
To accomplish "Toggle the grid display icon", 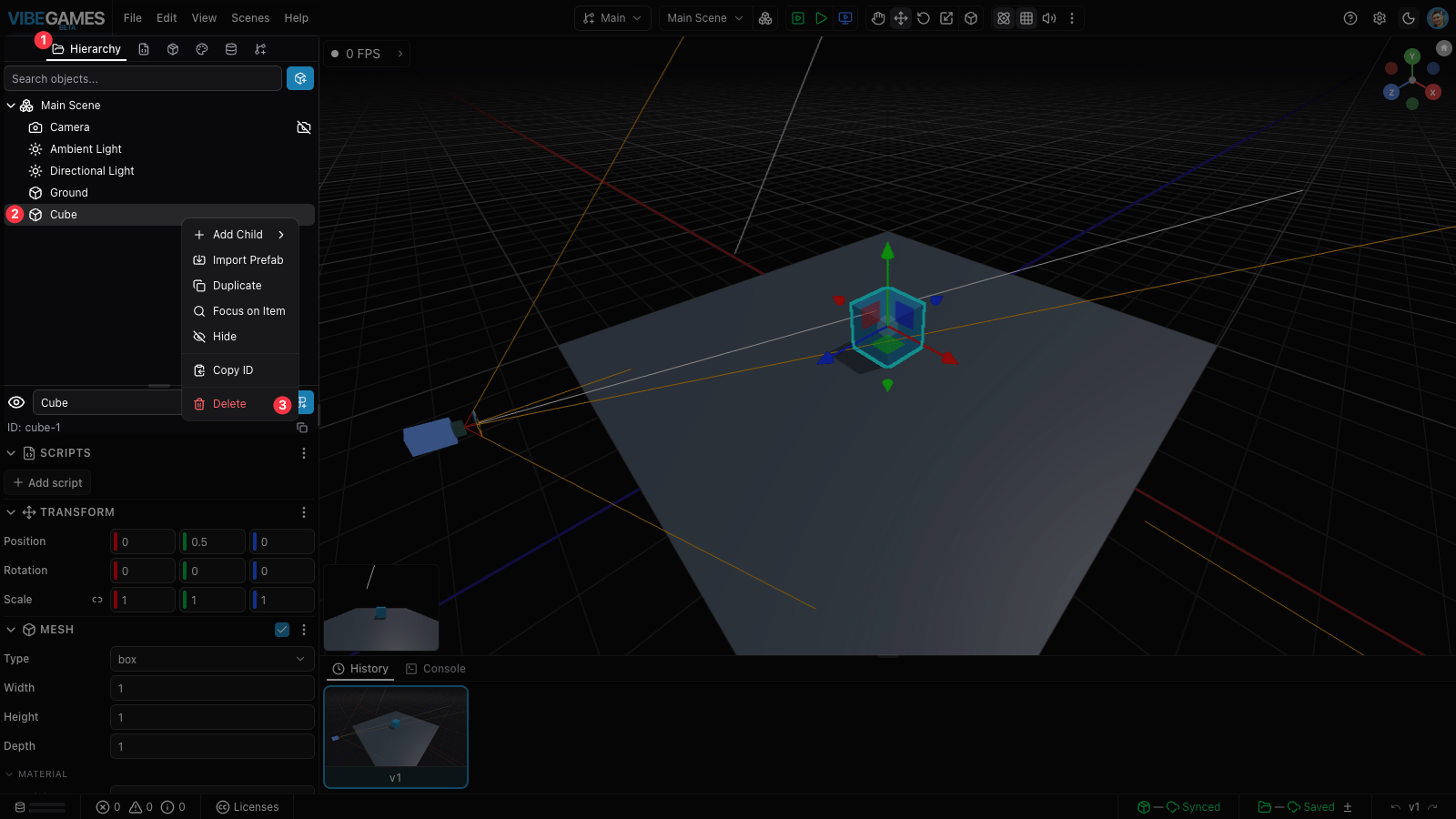I will [1026, 18].
